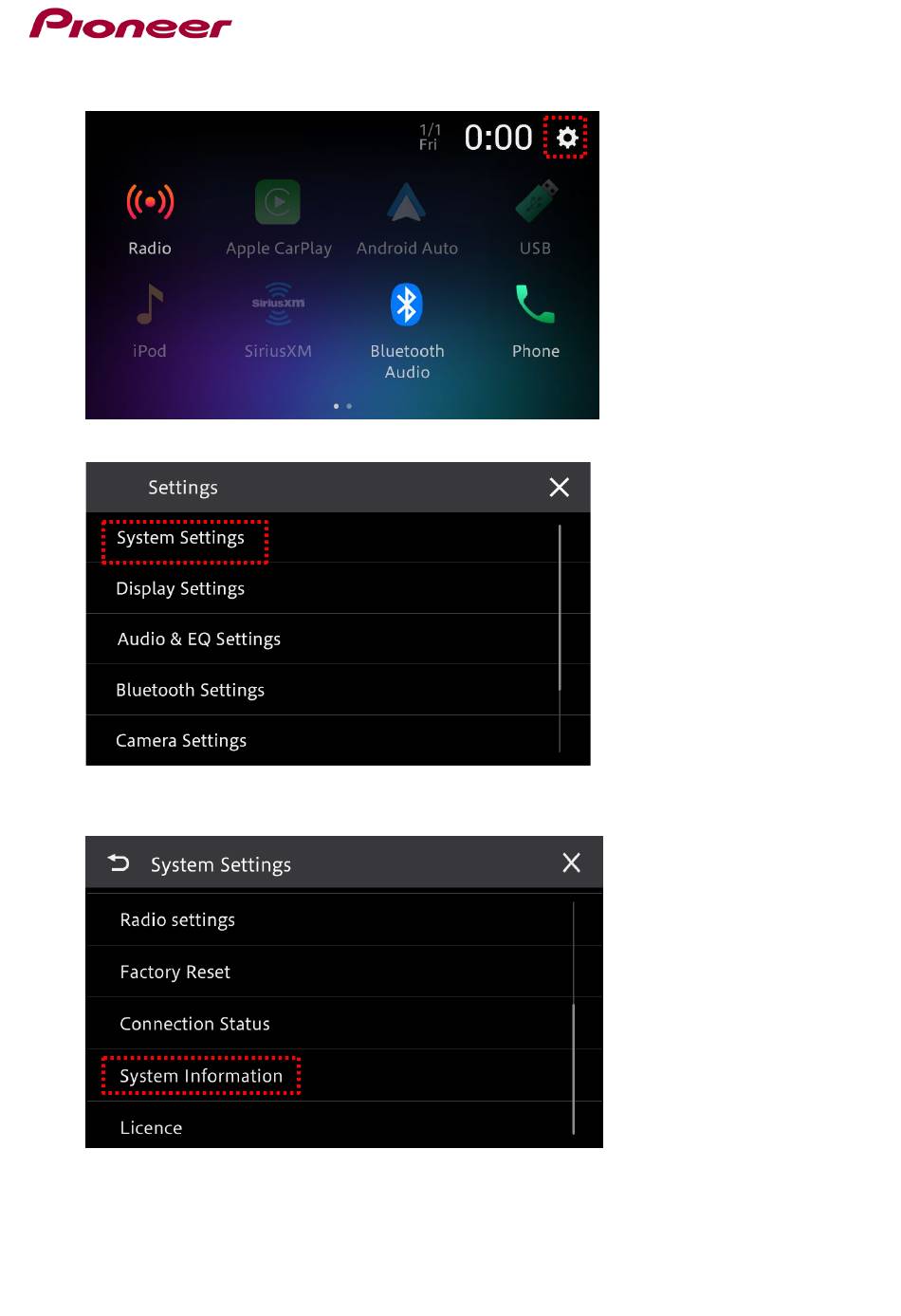Open Radio settings item
This screenshot has height=1316, width=901.
pos(344,919)
